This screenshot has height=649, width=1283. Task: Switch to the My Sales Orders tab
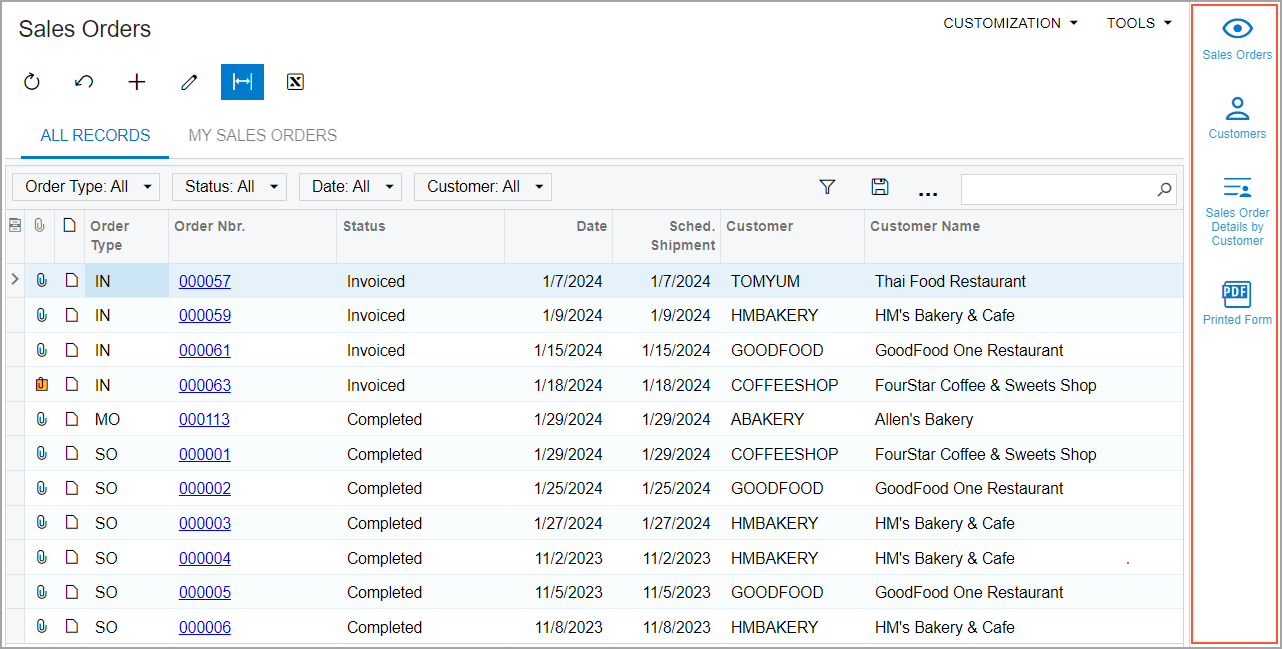coord(262,136)
